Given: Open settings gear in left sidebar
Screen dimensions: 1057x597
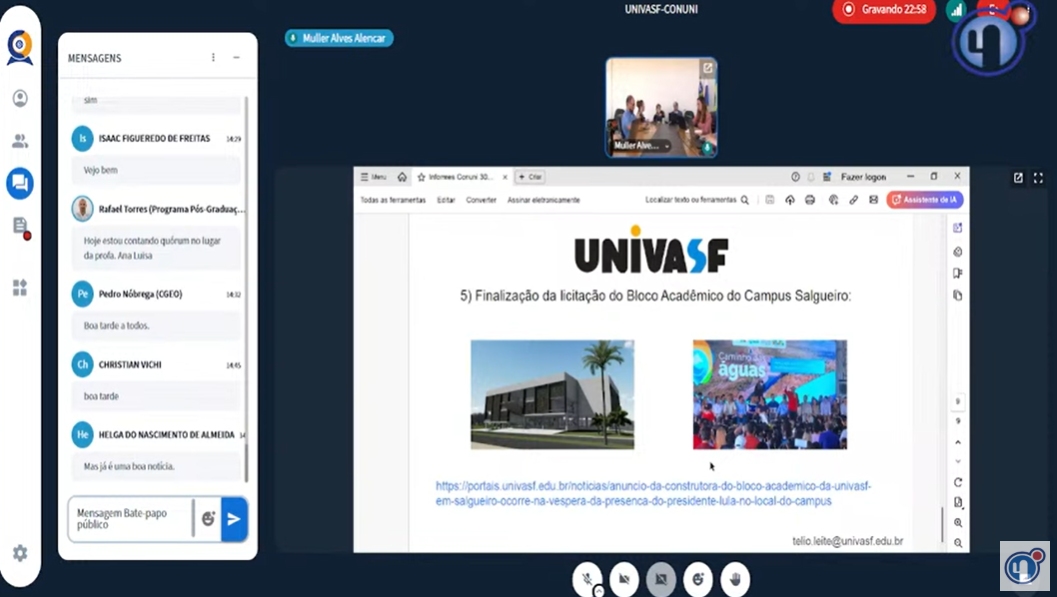Looking at the screenshot, I should pyautogui.click(x=20, y=553).
